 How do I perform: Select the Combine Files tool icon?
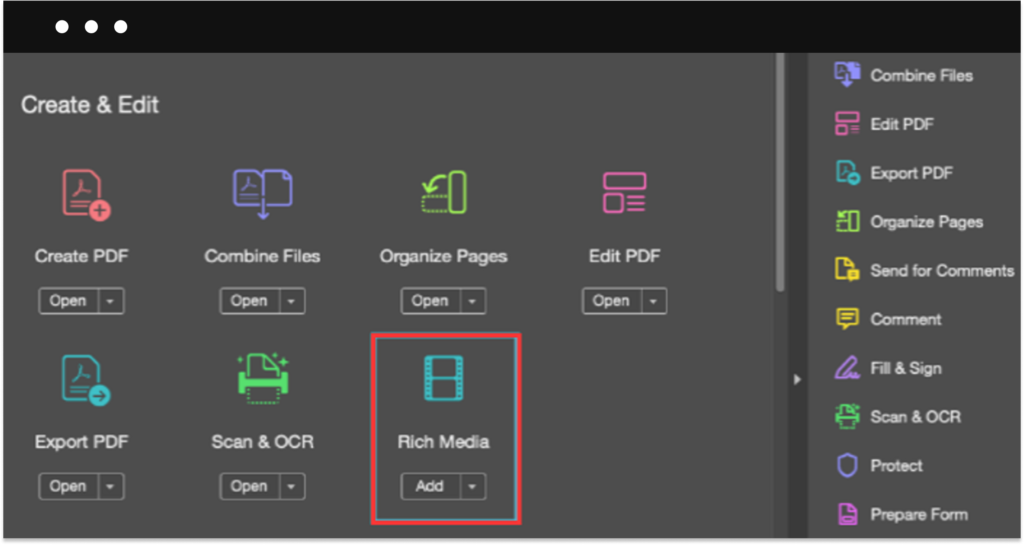click(262, 194)
